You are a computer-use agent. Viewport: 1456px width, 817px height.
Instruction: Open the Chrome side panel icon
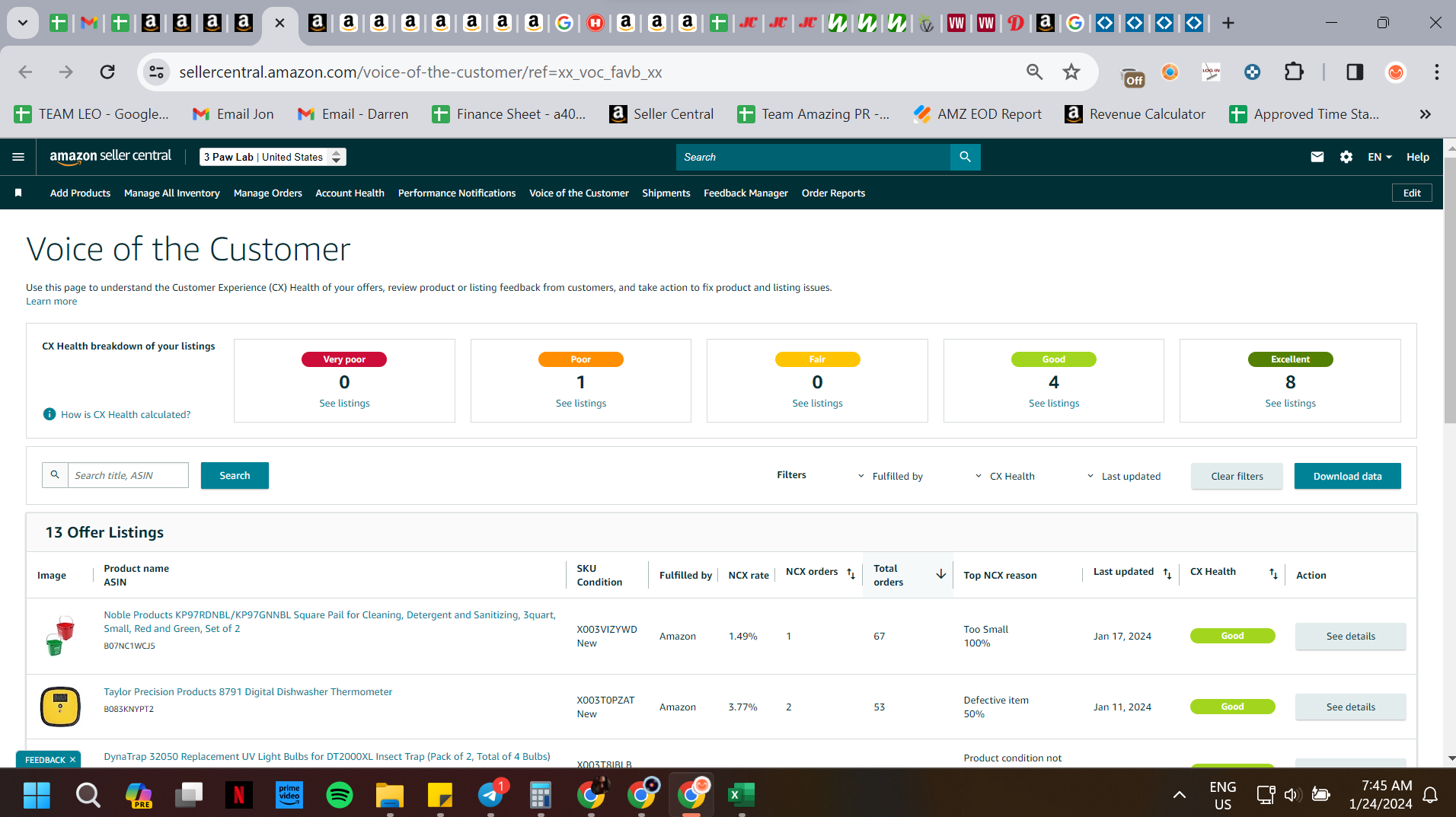click(x=1355, y=72)
